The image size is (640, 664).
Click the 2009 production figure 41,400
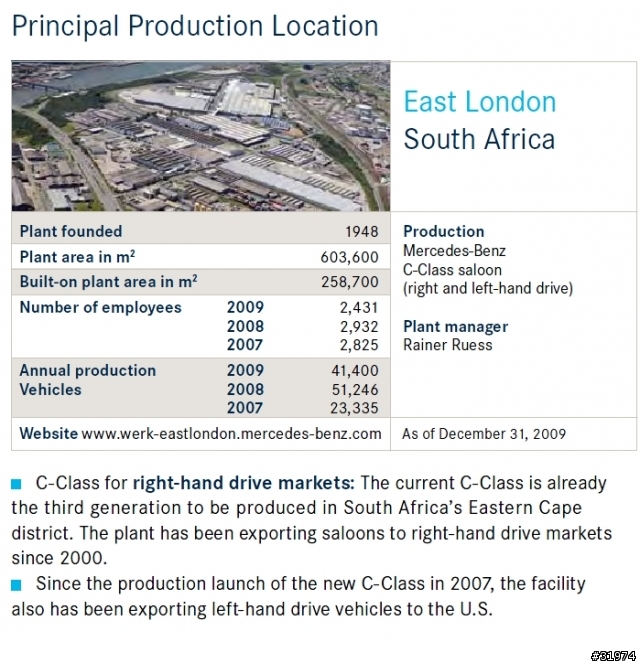(355, 371)
